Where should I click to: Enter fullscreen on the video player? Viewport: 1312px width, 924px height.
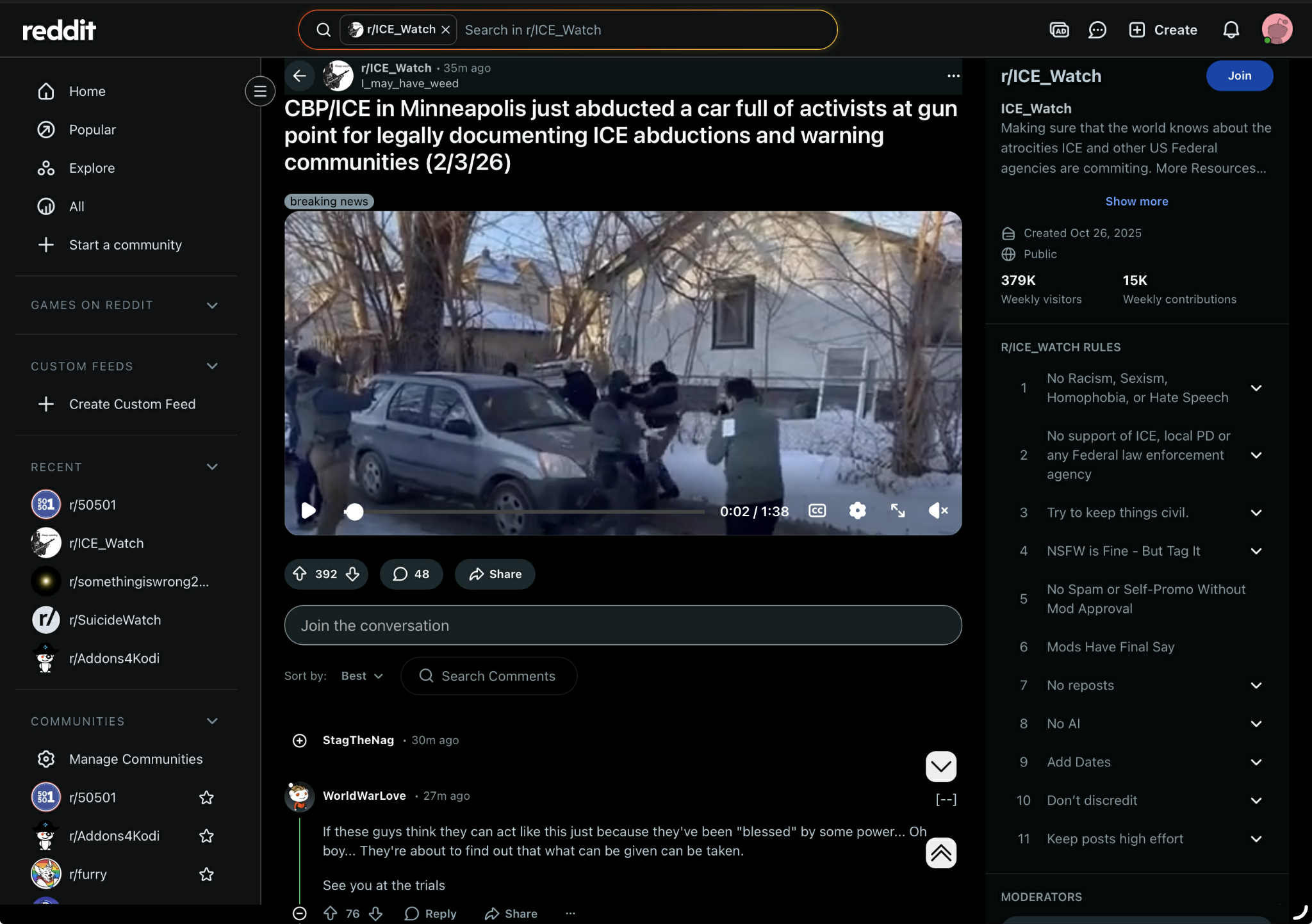[x=898, y=510]
